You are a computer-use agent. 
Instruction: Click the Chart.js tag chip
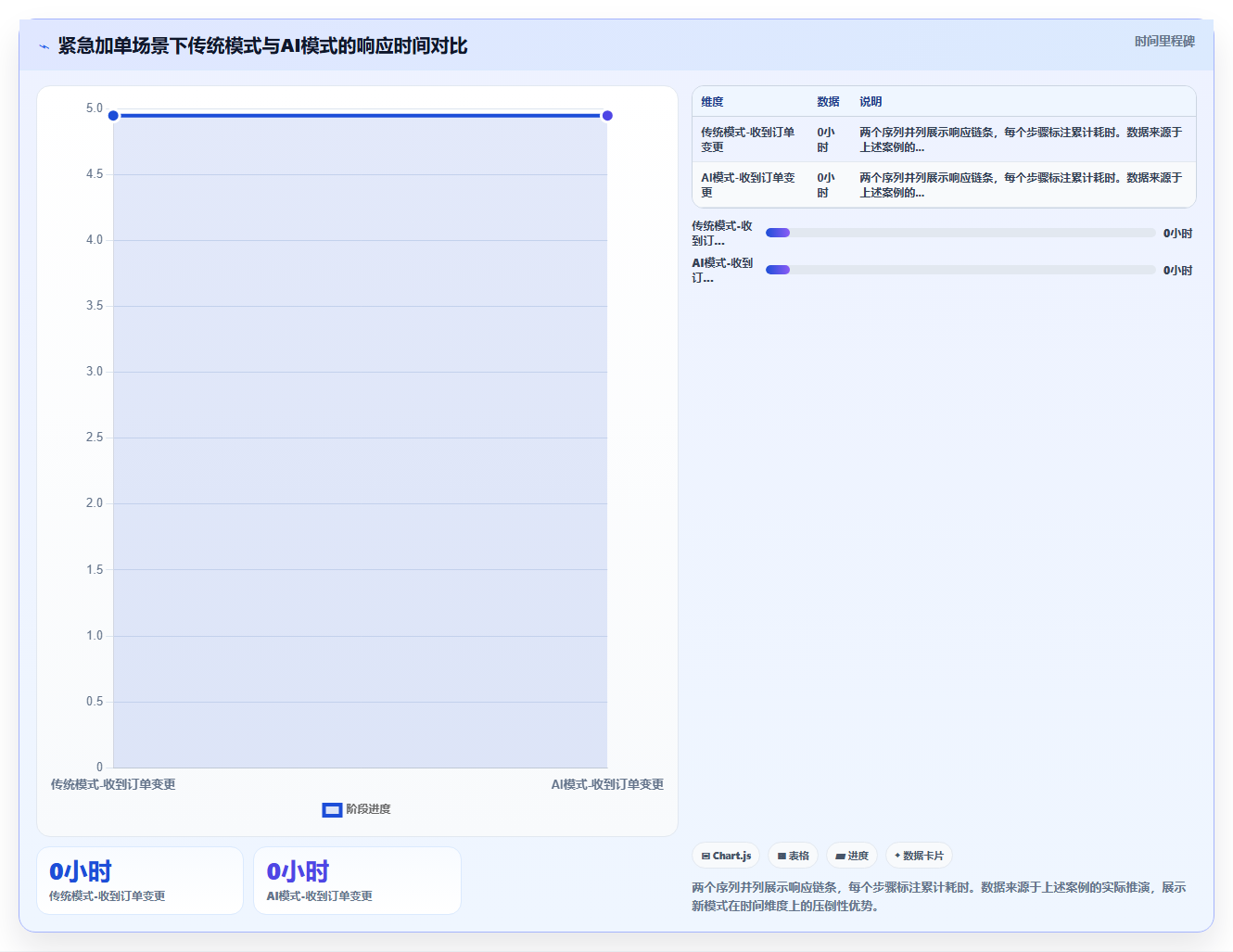[x=726, y=856]
